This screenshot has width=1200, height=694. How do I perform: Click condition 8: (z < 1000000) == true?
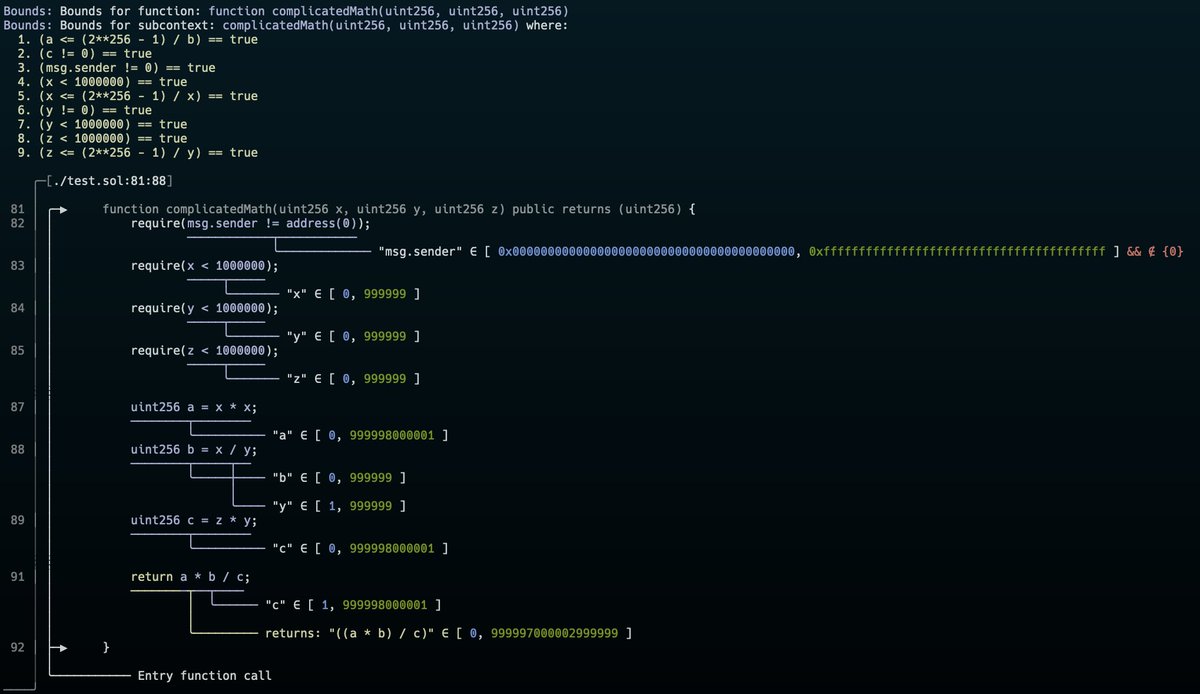click(x=103, y=138)
